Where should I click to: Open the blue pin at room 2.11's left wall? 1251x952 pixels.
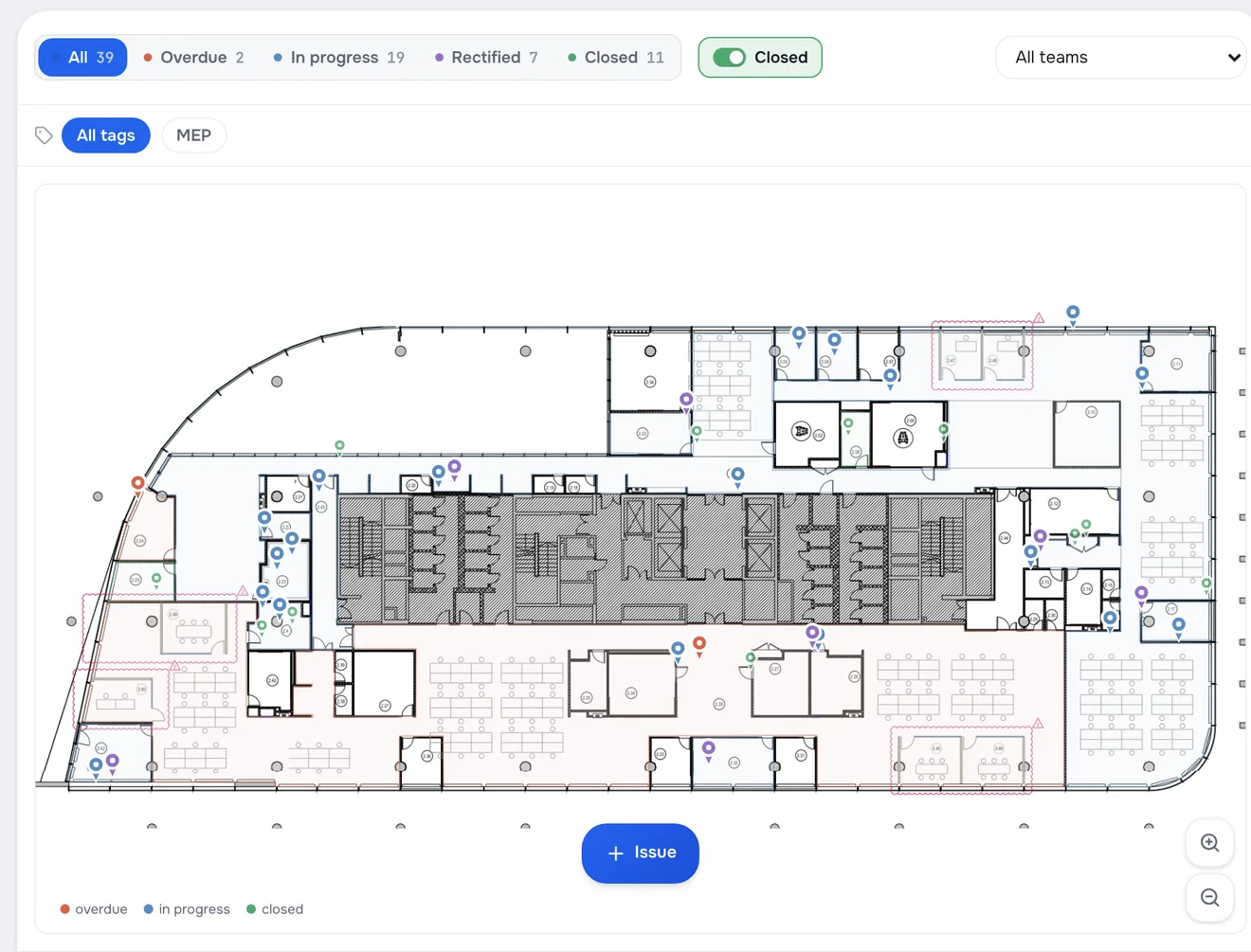click(1142, 375)
